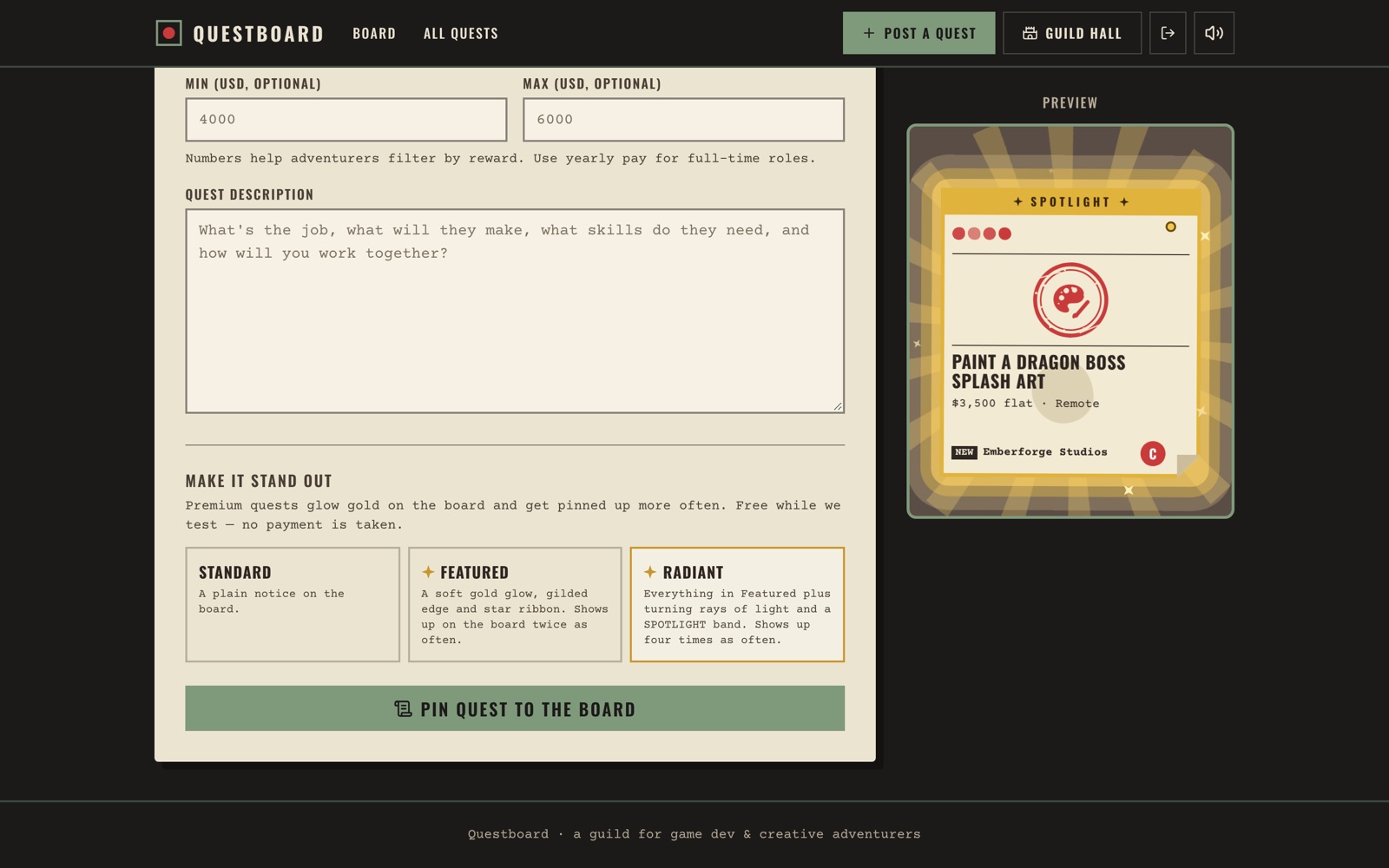Click the 'Paint a Dragon Boss Splash Art' title
1389x868 pixels.
tap(1038, 372)
